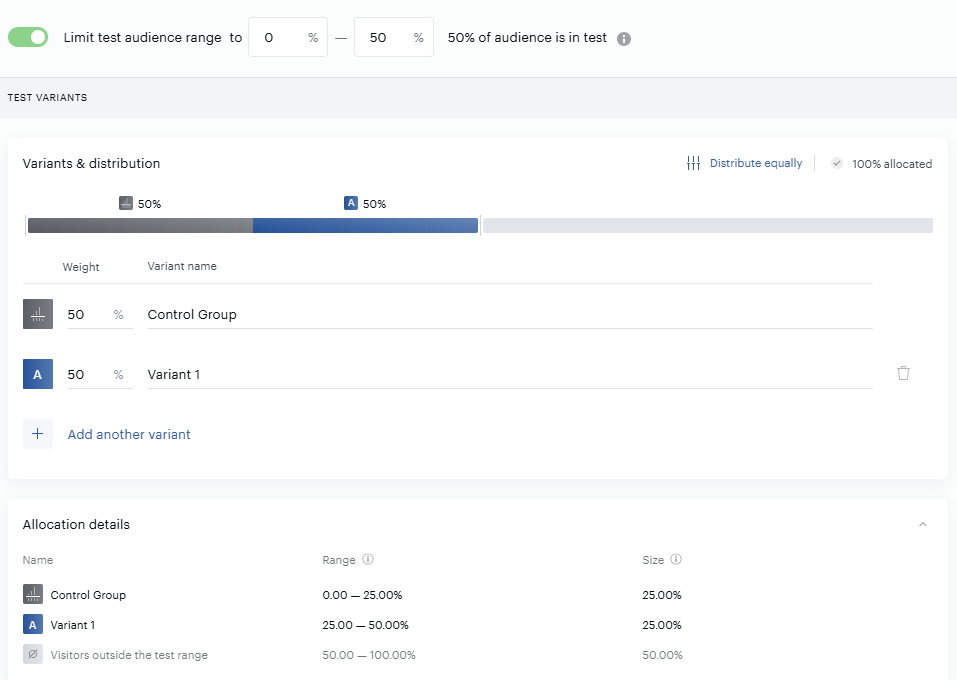Viewport: 957px width, 680px height.
Task: Click the Variants & distribution heading
Action: pos(92,164)
